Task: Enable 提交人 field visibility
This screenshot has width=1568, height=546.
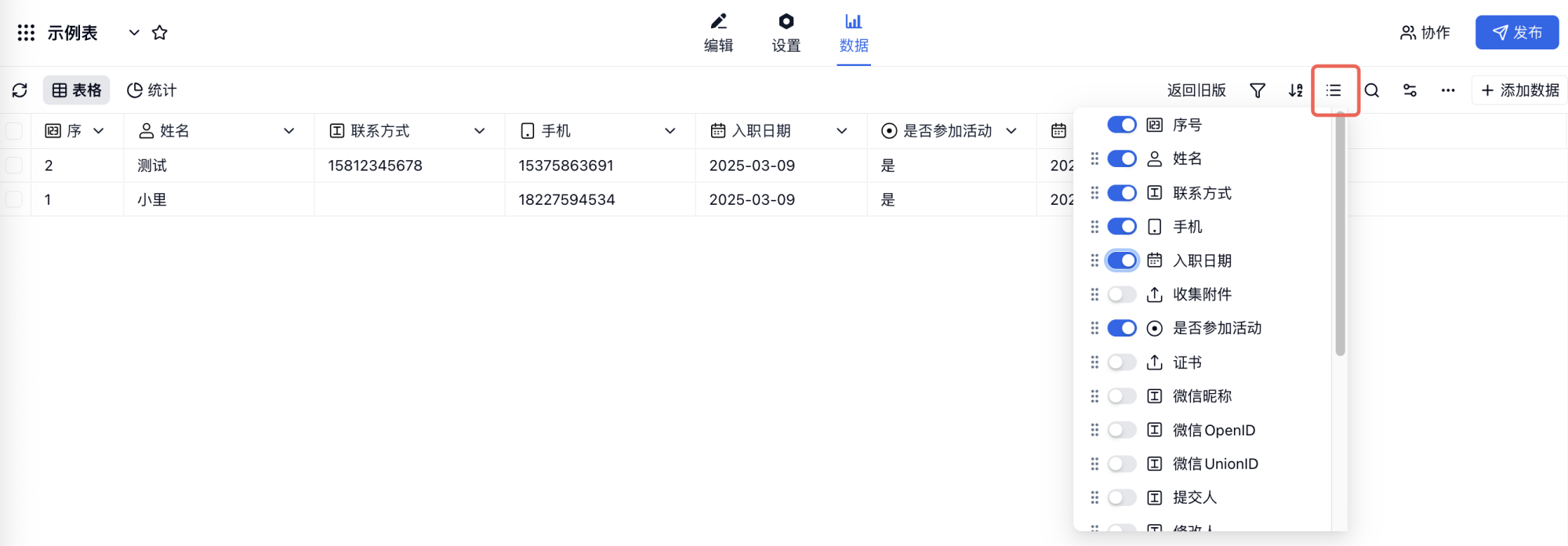Action: coord(1122,497)
